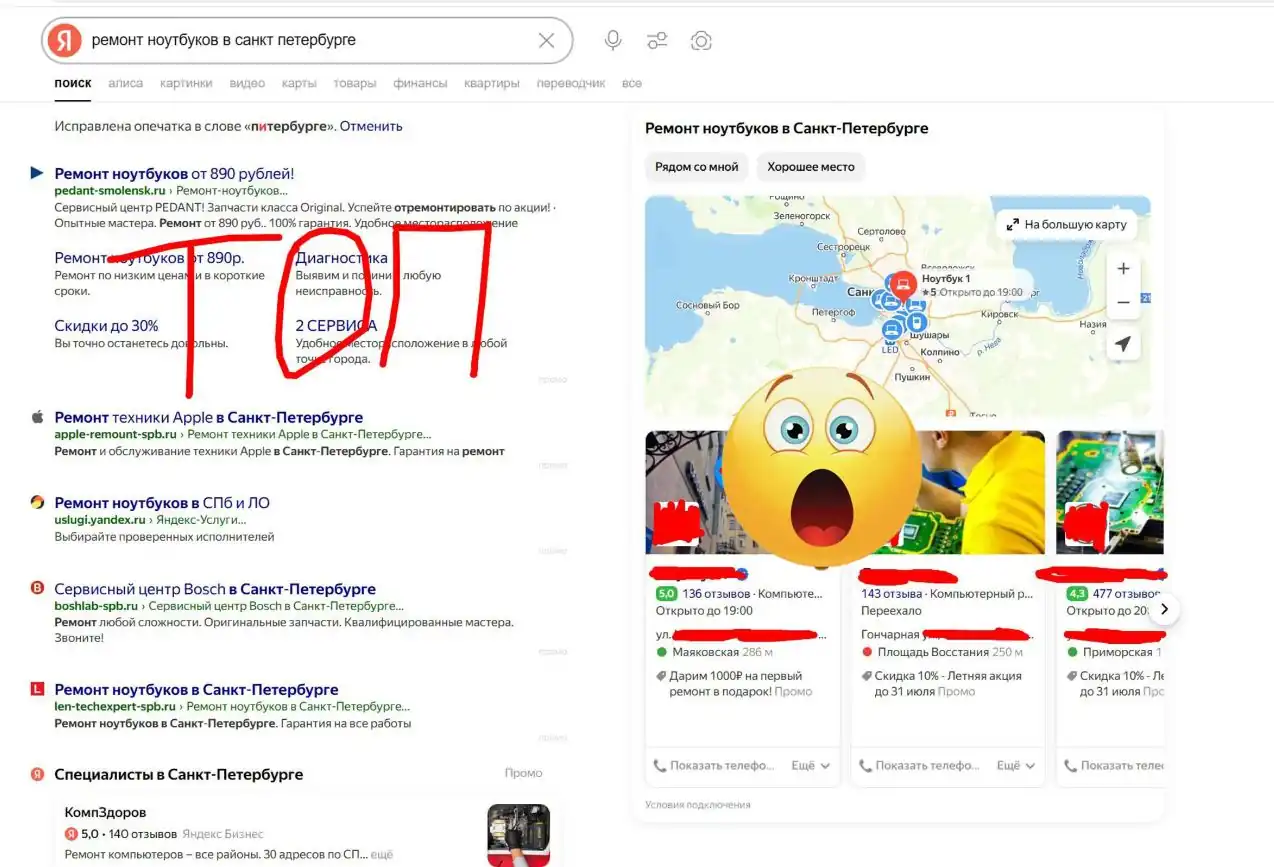Start voice search with microphone icon
The image size is (1274, 867).
click(613, 41)
